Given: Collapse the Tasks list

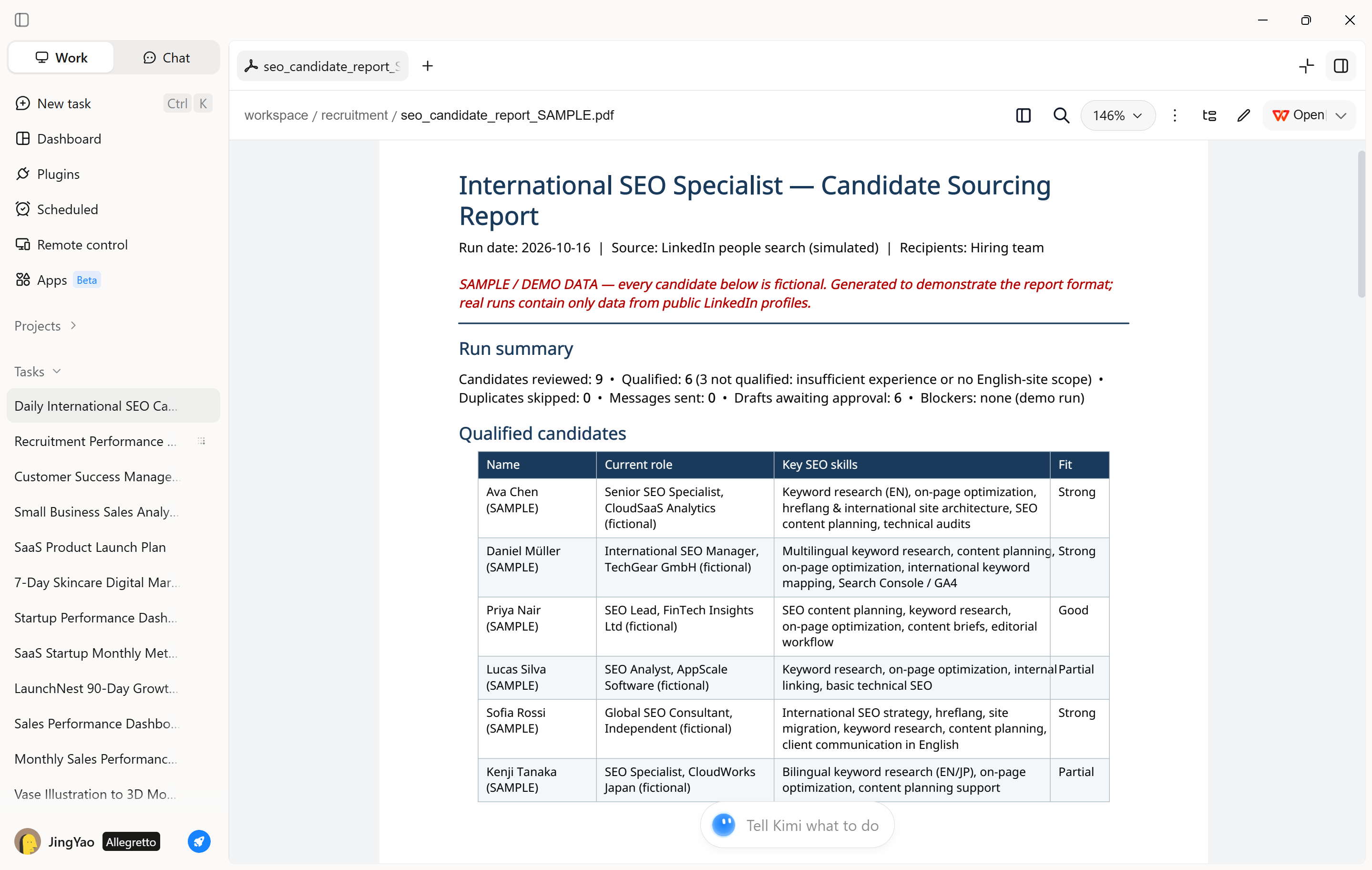Looking at the screenshot, I should pyautogui.click(x=38, y=371).
